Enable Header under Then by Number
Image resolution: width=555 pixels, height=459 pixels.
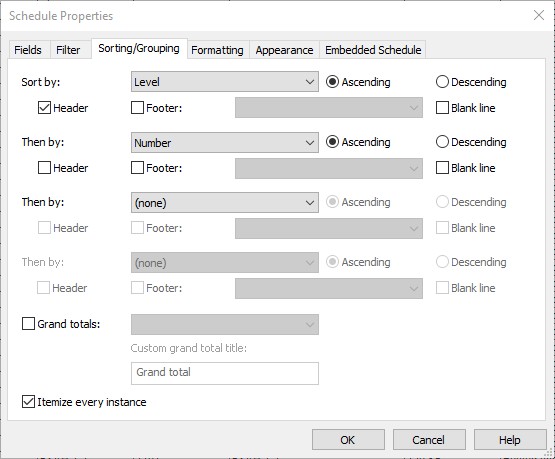44,168
